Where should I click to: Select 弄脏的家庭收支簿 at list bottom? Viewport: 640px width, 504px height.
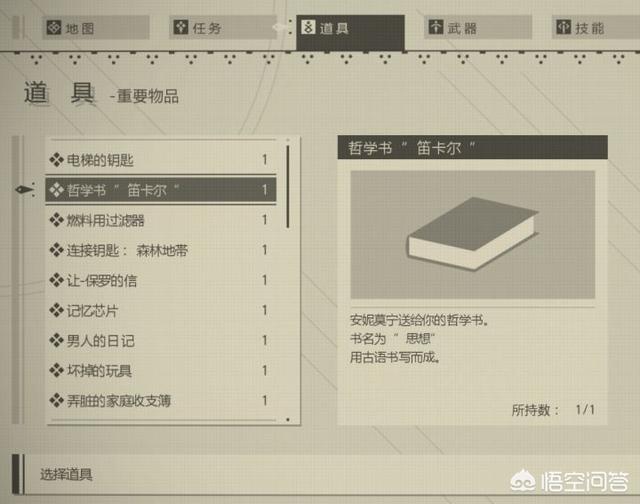click(x=161, y=401)
